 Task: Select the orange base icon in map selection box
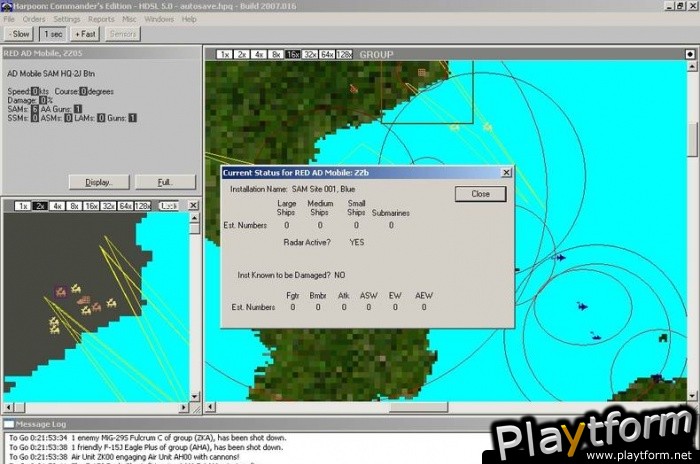[421, 72]
